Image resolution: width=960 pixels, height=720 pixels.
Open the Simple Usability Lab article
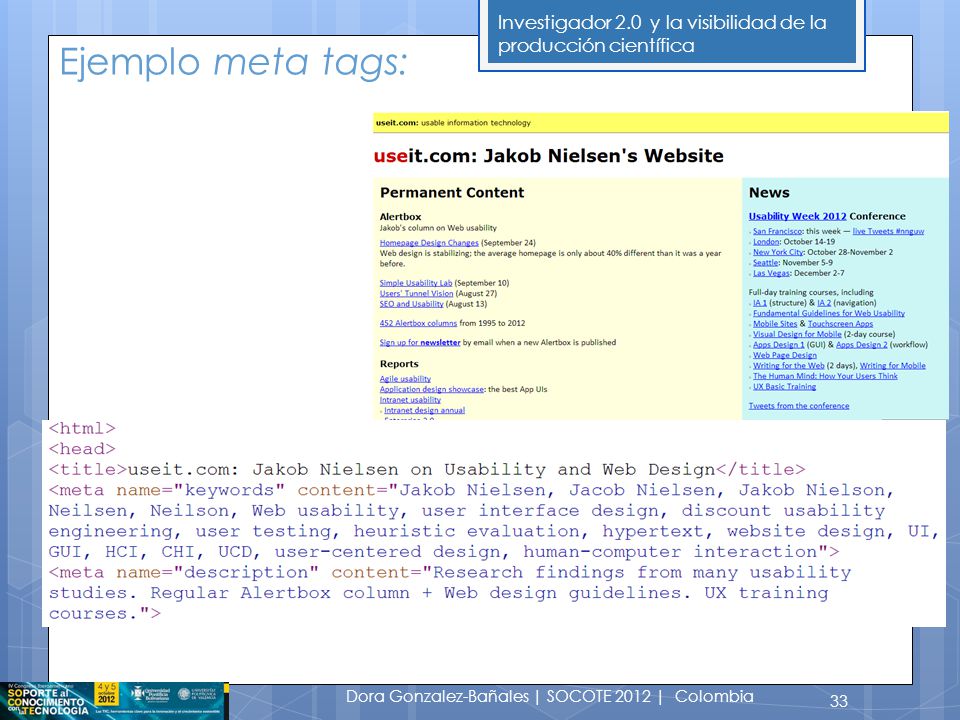tap(416, 283)
